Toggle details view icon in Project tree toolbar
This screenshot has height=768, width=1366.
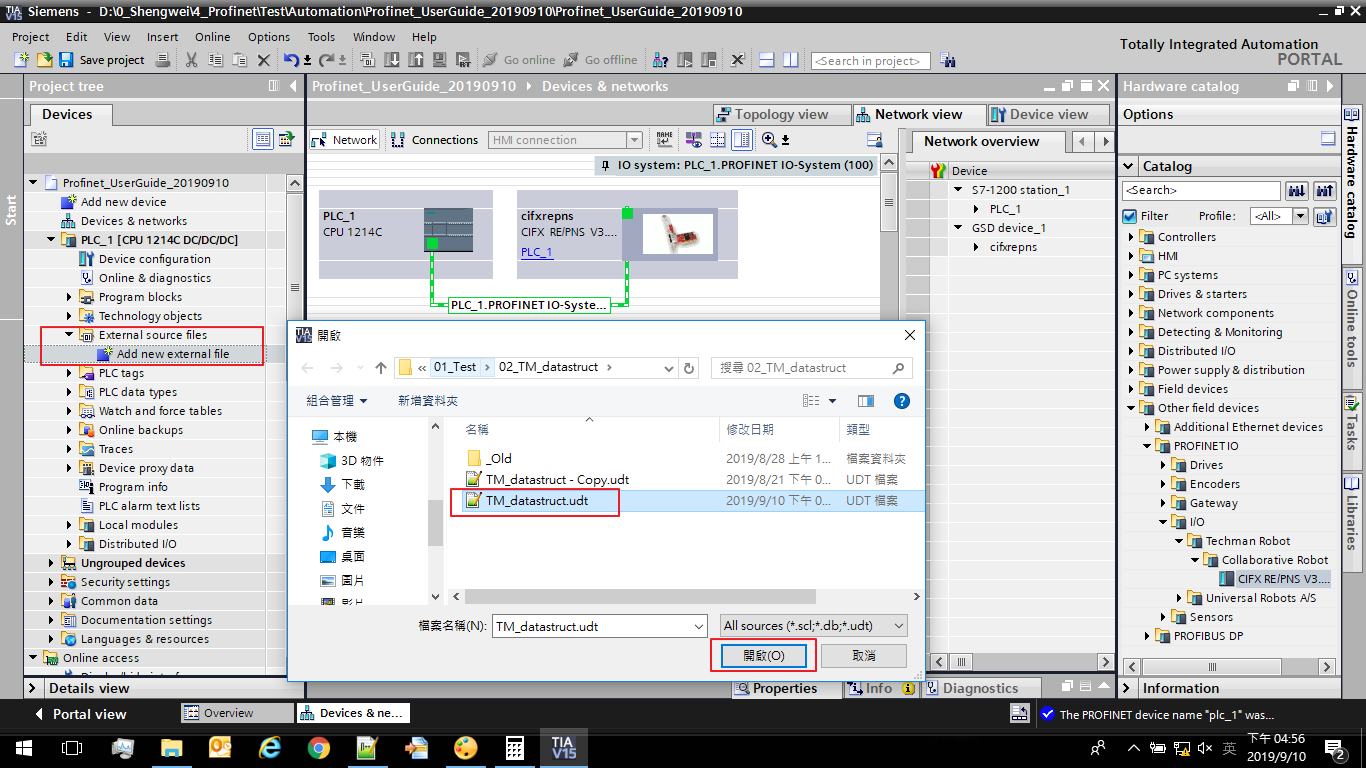pos(263,139)
